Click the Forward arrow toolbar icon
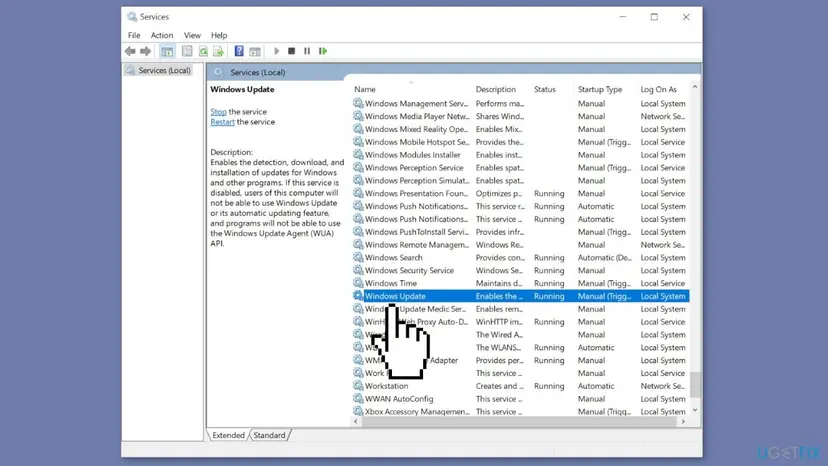The image size is (828, 466). click(145, 51)
